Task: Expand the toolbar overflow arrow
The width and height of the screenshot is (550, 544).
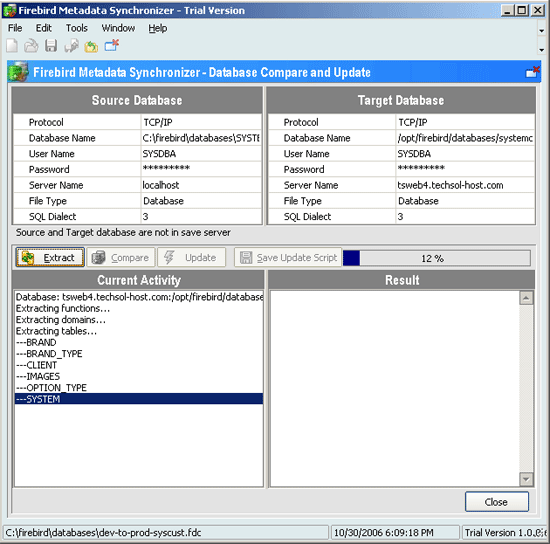Action: coord(542,50)
